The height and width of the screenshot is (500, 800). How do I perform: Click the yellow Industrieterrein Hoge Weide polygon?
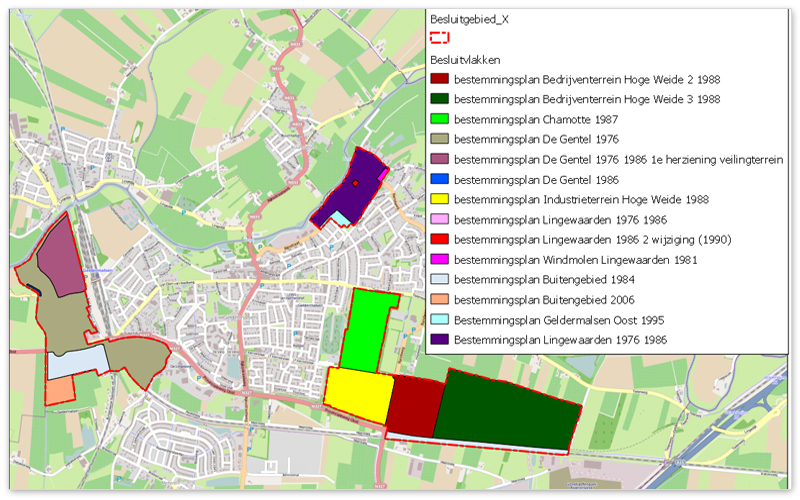pyautogui.click(x=359, y=395)
